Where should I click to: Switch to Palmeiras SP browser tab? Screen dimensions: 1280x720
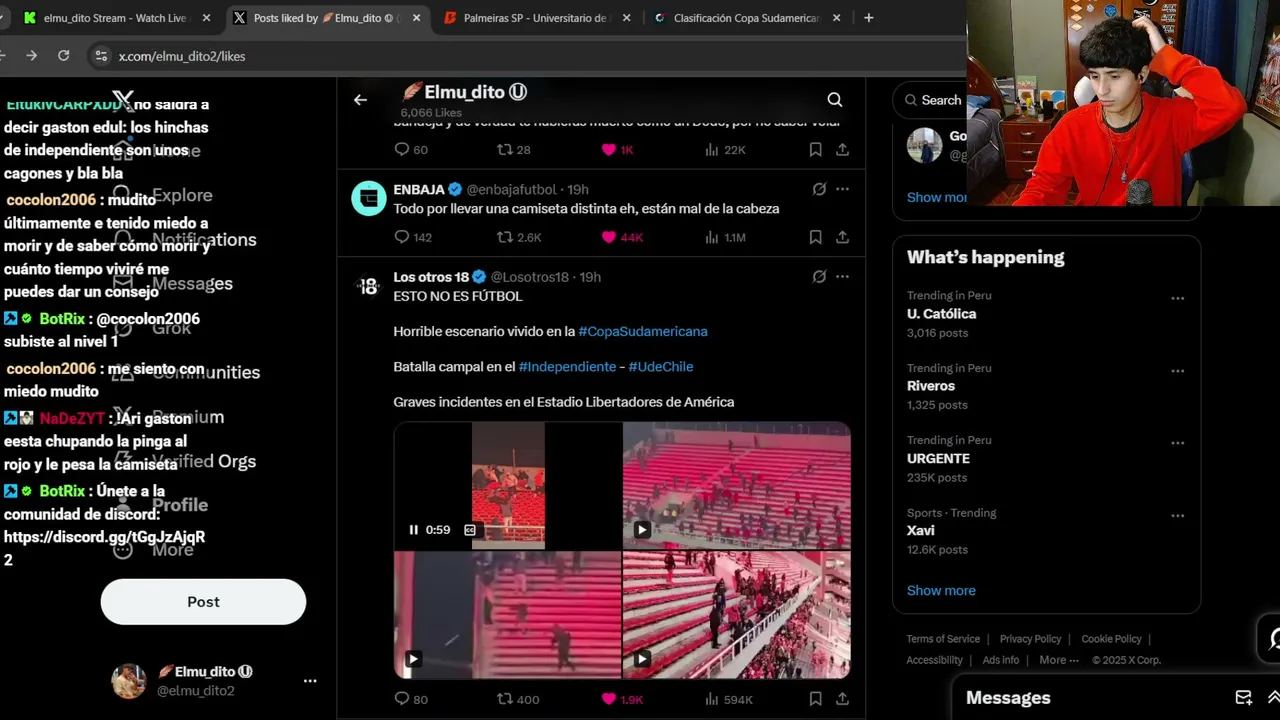coord(536,18)
